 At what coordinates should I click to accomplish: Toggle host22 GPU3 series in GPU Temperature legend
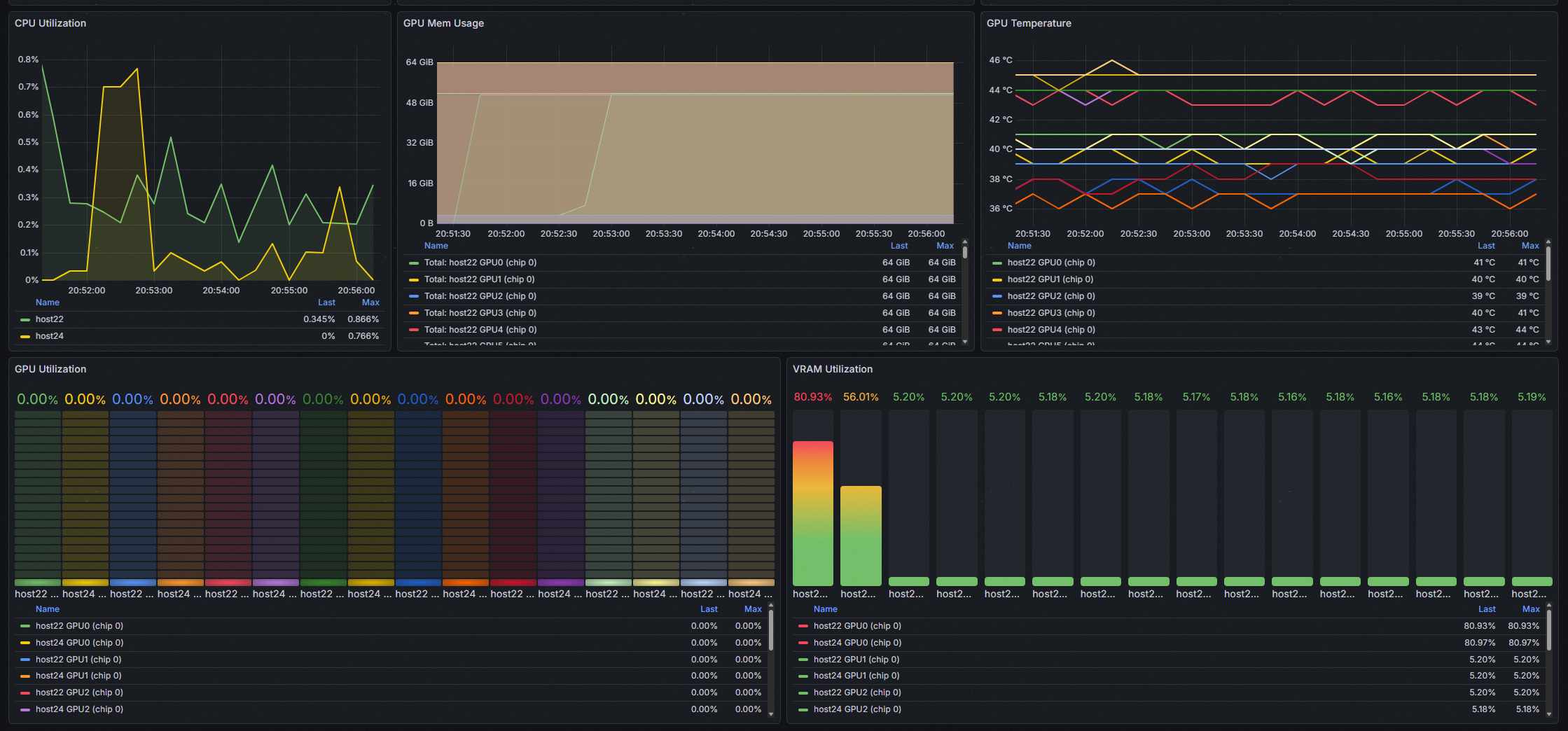pyautogui.click(x=1050, y=313)
